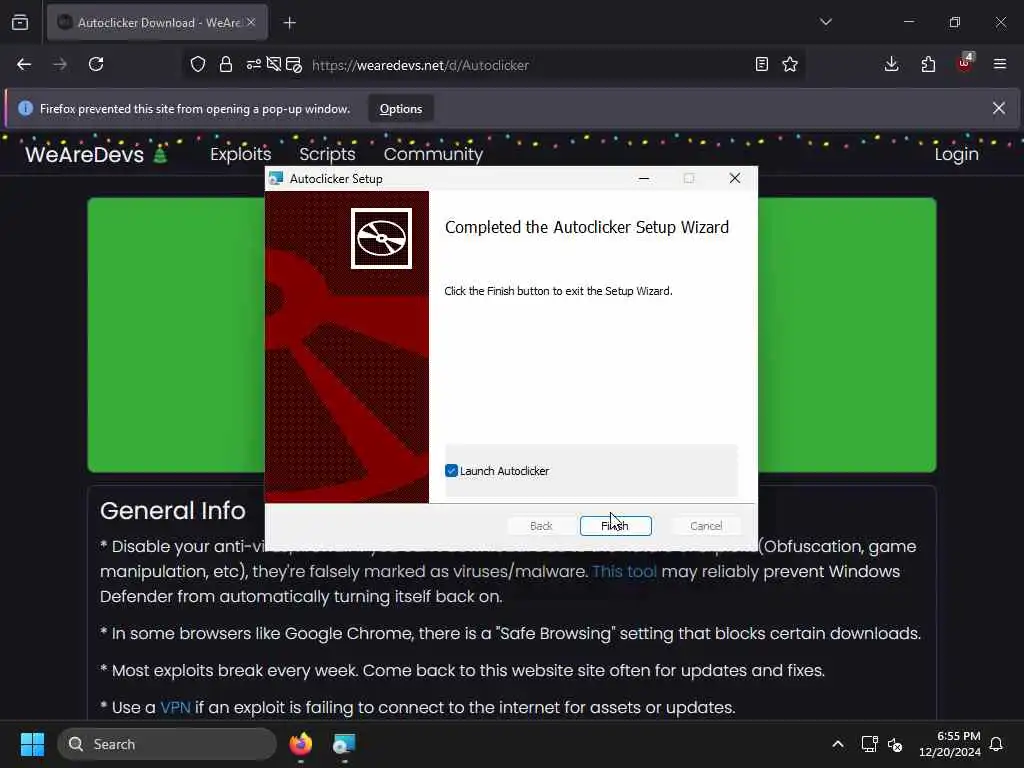Screen dimensions: 1024x768
Task: Click the disabled Back button in setup
Action: pyautogui.click(x=541, y=526)
